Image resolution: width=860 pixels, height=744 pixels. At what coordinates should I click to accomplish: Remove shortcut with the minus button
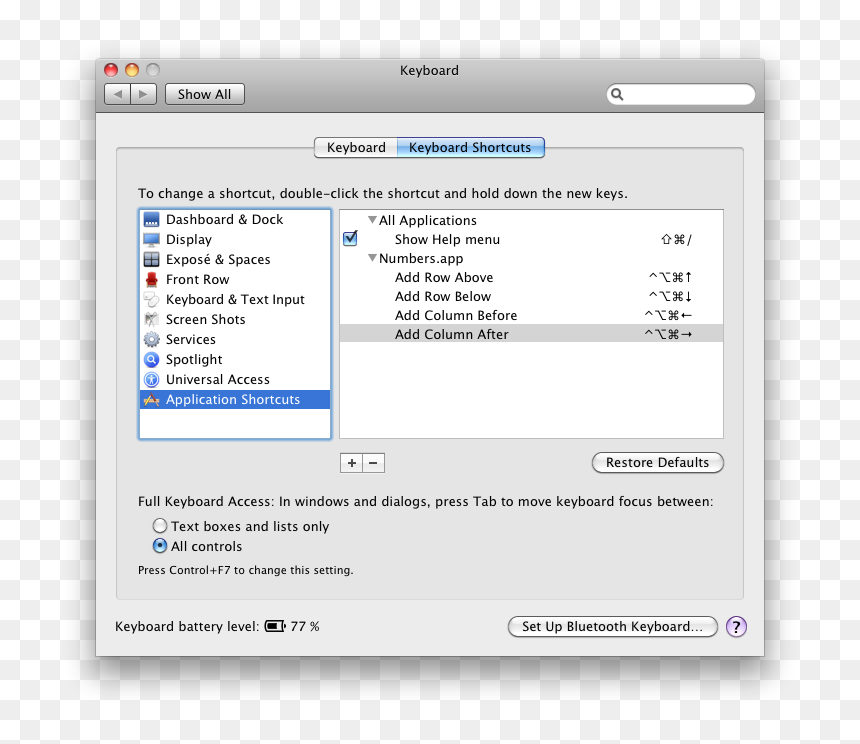tap(374, 463)
